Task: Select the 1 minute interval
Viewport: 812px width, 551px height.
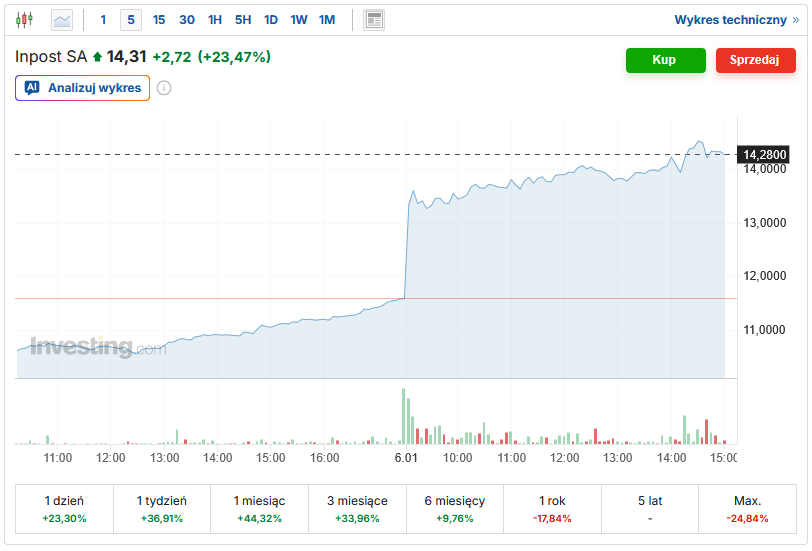Action: pyautogui.click(x=103, y=20)
